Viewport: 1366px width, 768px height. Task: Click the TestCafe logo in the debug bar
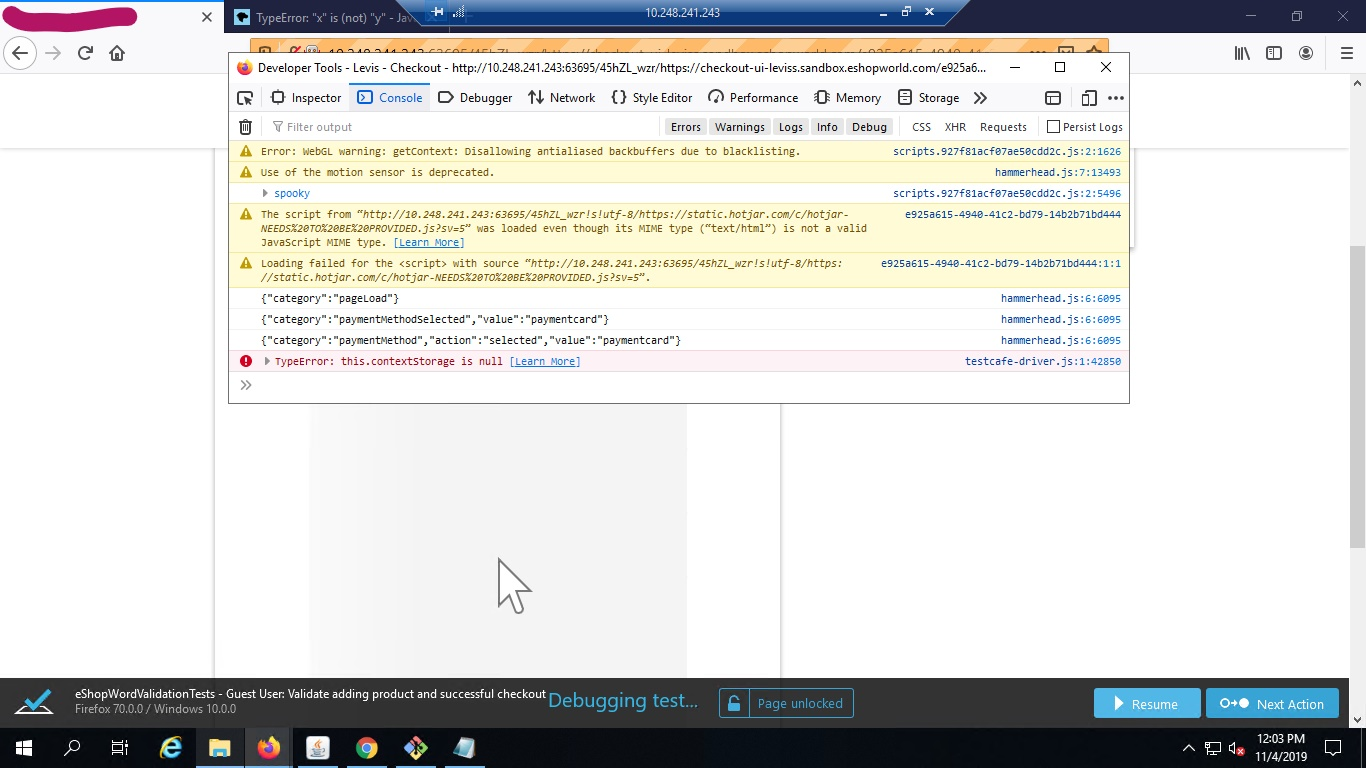tap(34, 702)
